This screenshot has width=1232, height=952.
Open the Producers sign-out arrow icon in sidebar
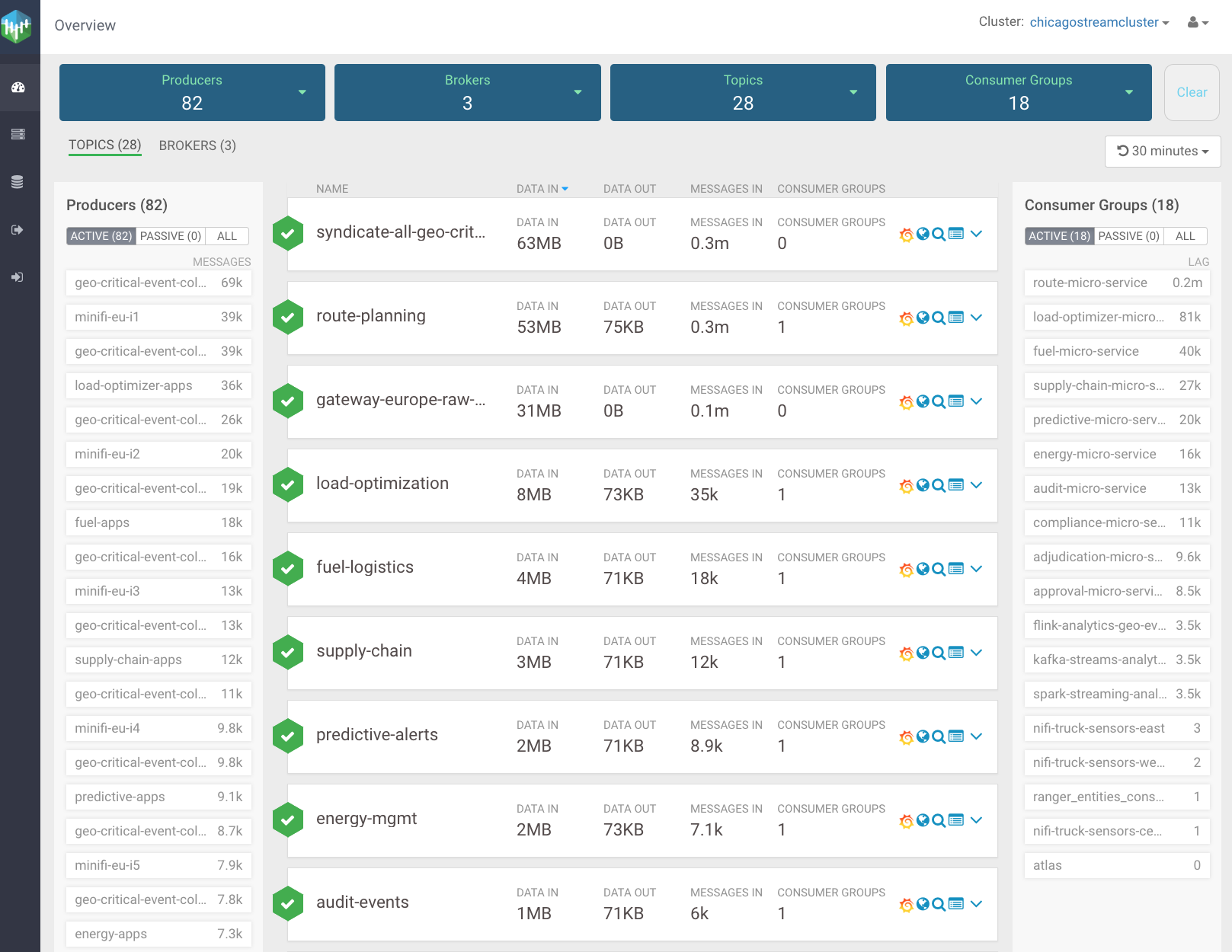(18, 230)
